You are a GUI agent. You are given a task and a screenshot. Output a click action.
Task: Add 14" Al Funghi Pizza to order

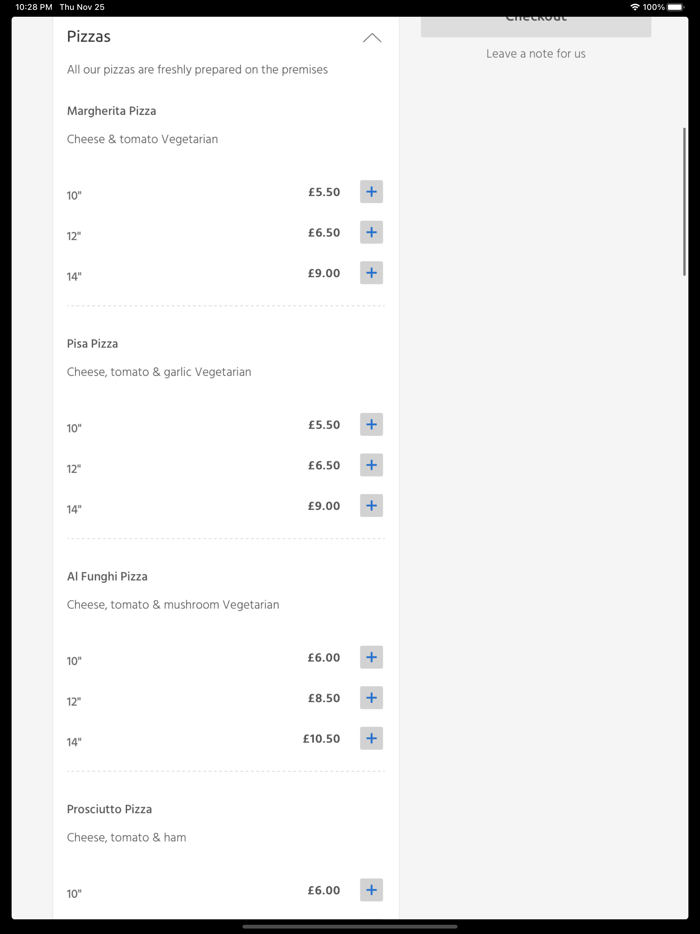tap(371, 739)
